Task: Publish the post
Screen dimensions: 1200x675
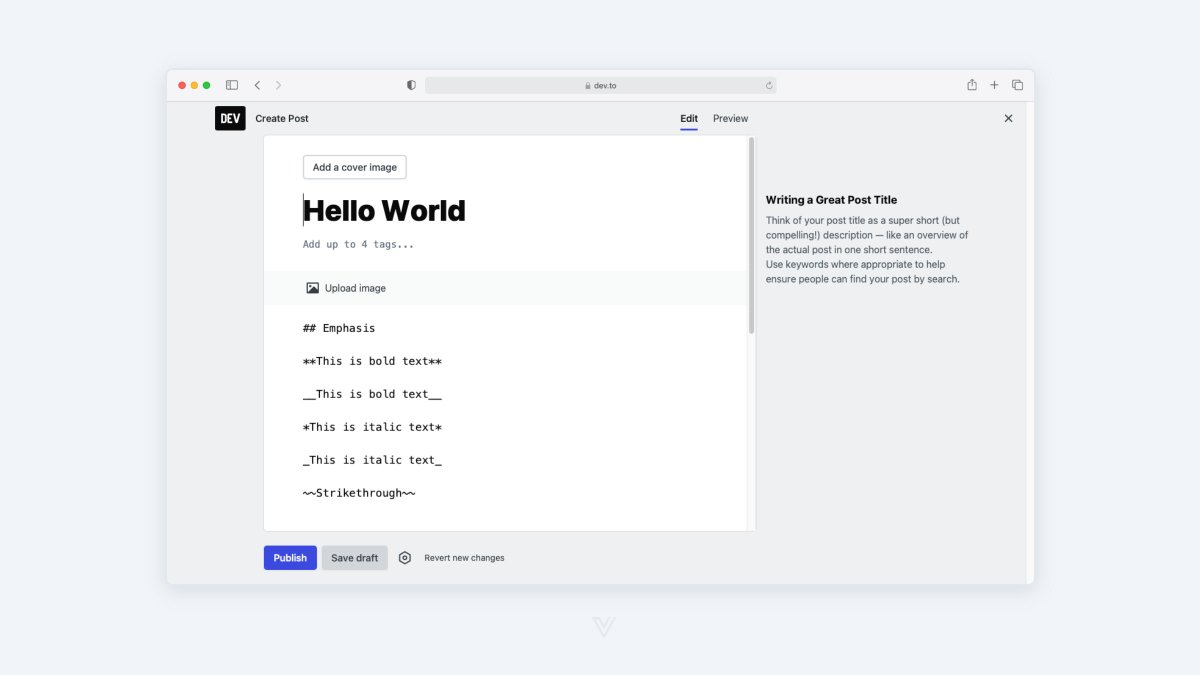Action: click(x=289, y=557)
